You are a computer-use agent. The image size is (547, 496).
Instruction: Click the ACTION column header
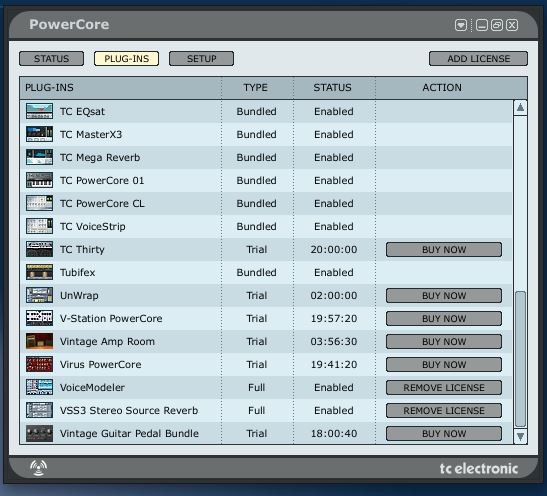click(442, 88)
